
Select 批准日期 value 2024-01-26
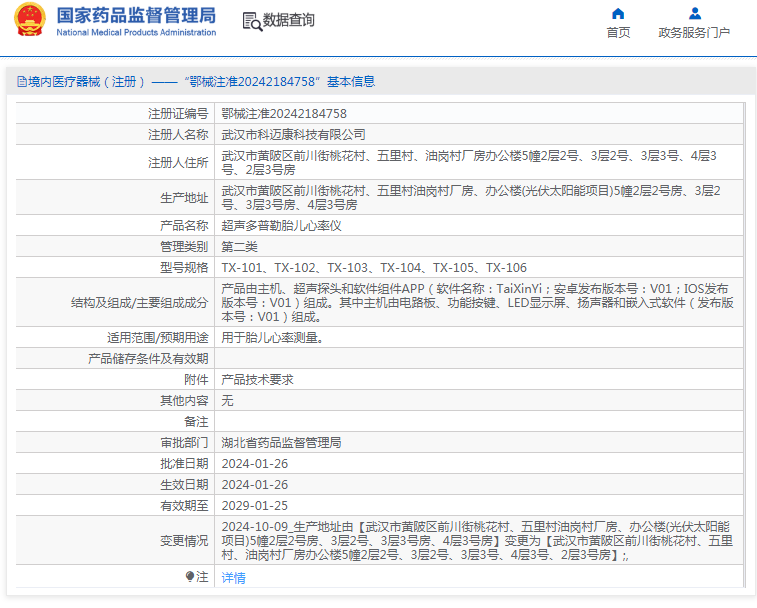click(x=254, y=464)
